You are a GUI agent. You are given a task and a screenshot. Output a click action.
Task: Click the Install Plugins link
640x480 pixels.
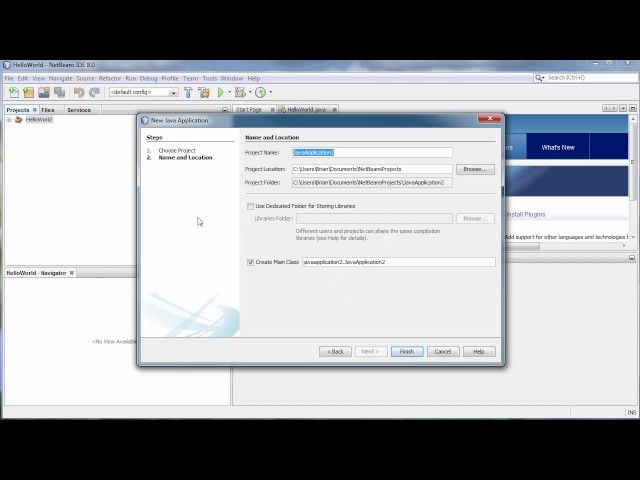[526, 214]
